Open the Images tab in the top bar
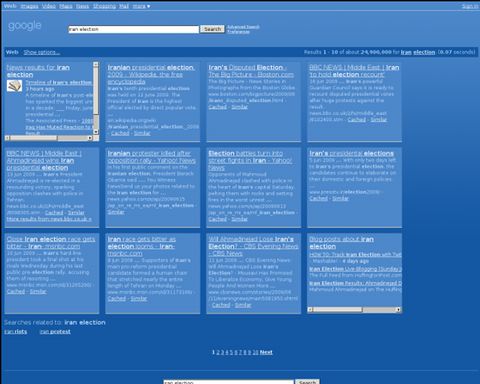The height and width of the screenshot is (384, 480). (x=29, y=6)
